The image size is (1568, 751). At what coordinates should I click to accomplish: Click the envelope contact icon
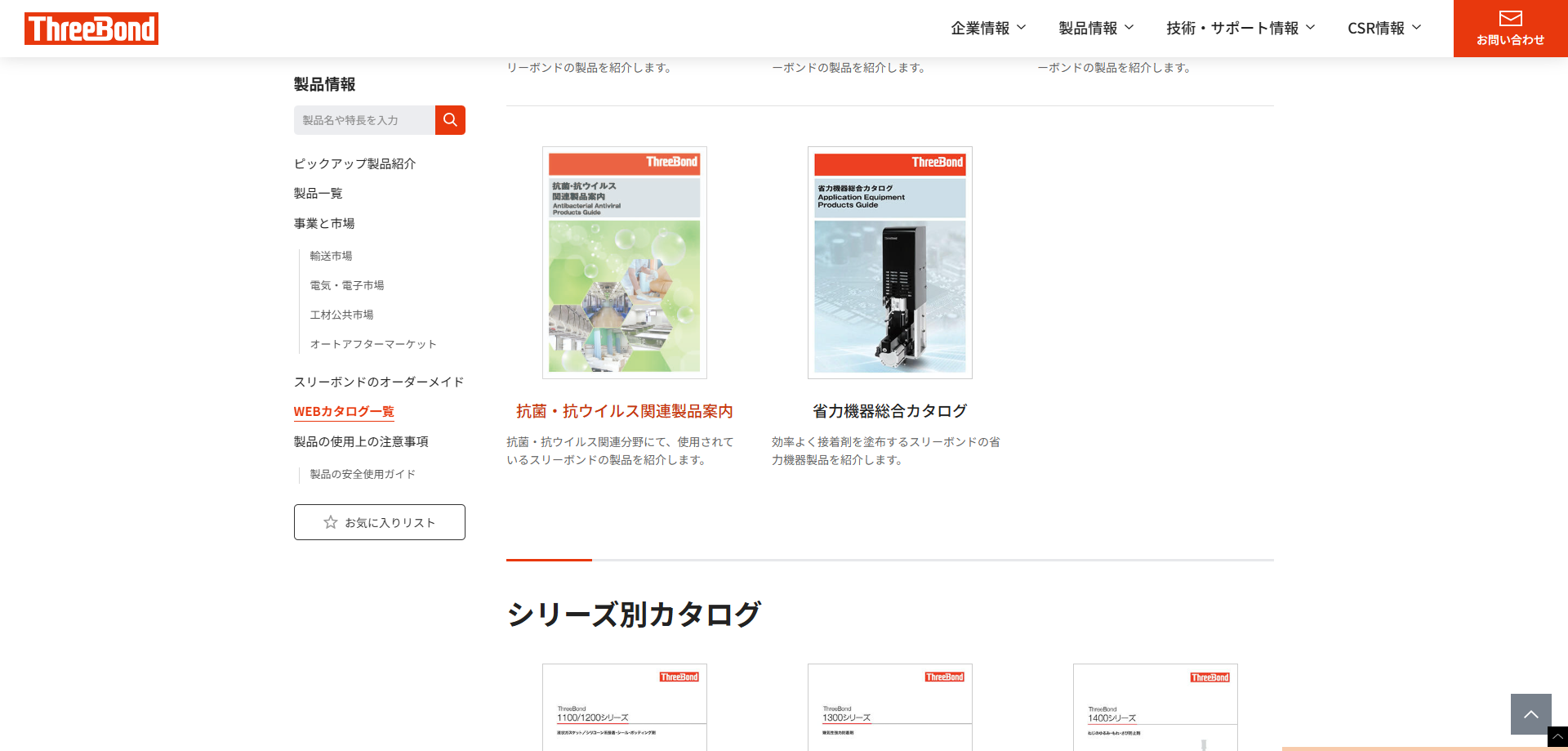pos(1510,19)
